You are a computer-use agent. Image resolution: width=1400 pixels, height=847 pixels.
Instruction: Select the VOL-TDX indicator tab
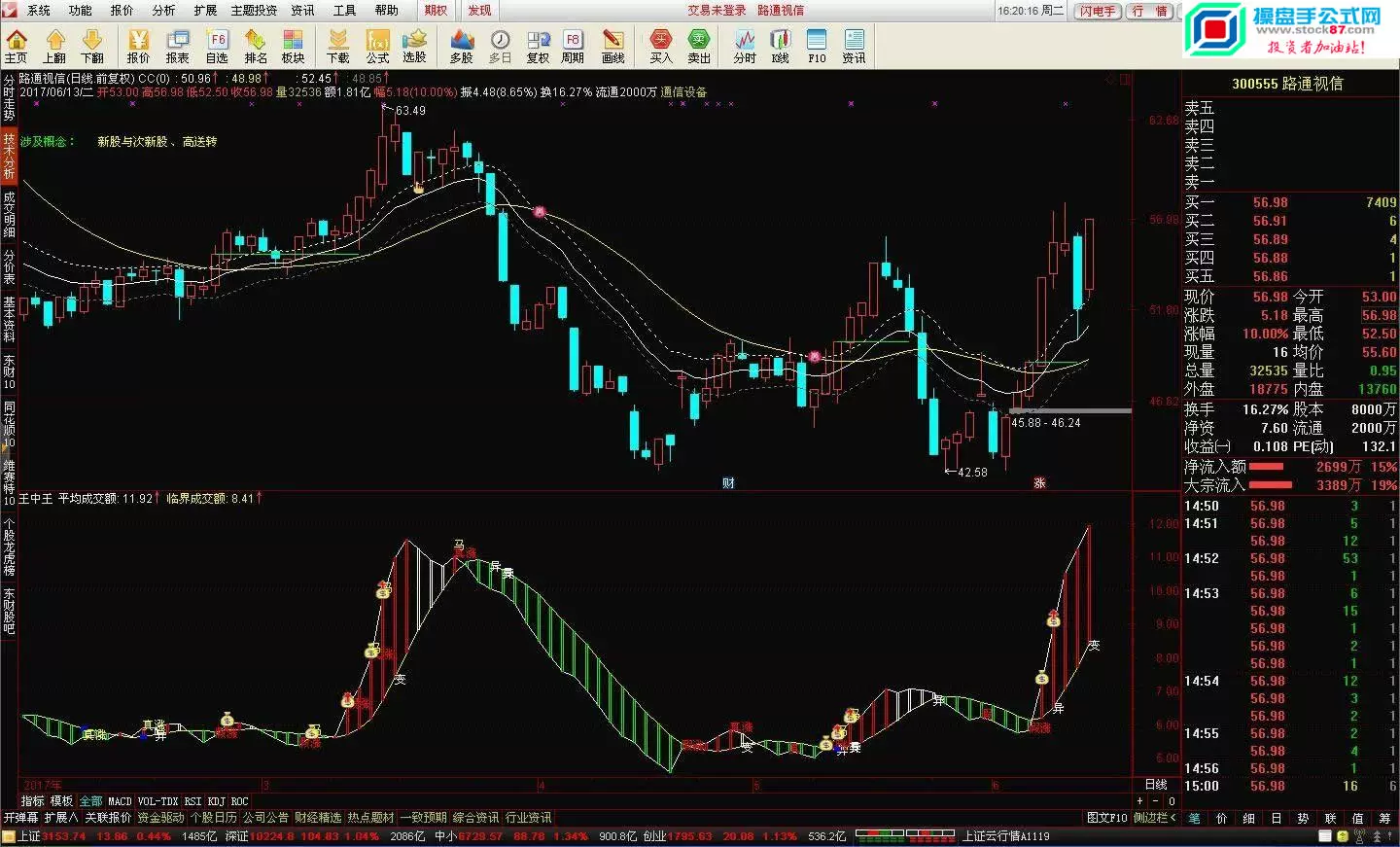[157, 801]
